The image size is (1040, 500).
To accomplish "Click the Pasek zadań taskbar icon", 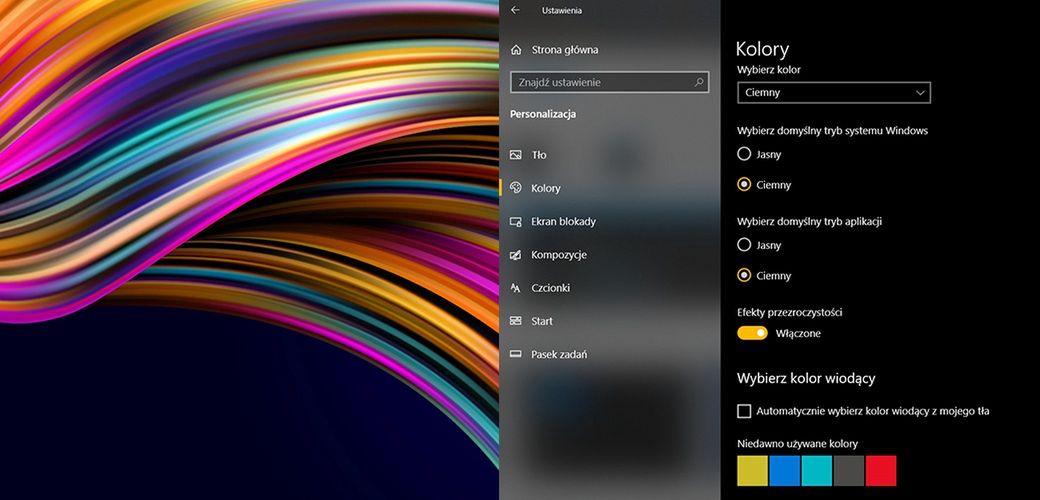I will point(515,354).
